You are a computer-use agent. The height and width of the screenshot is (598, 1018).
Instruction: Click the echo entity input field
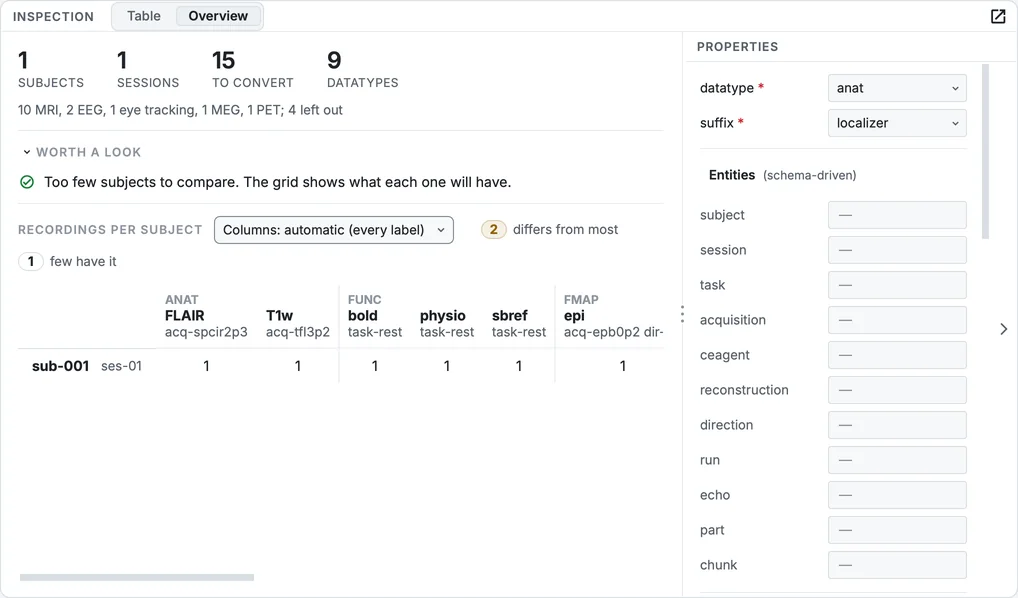pos(897,495)
